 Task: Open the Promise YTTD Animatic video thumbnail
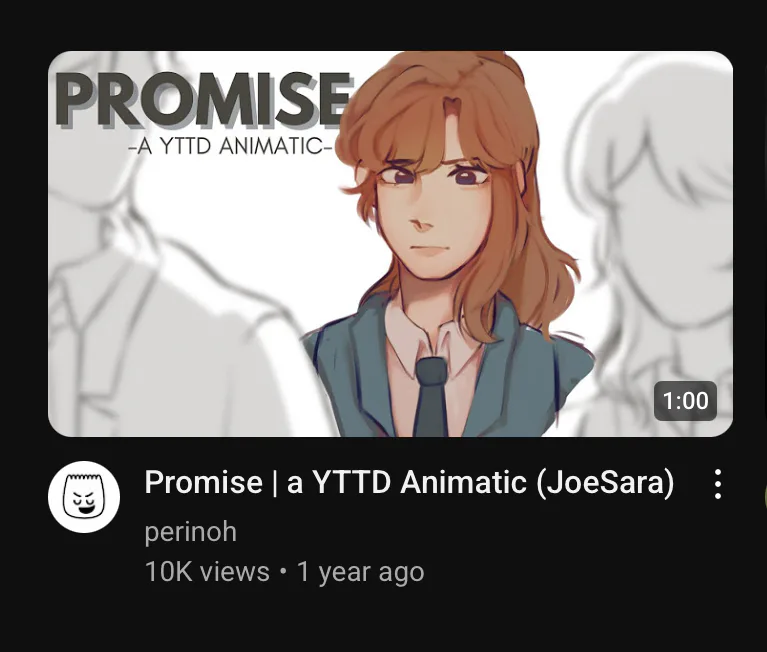tap(390, 244)
